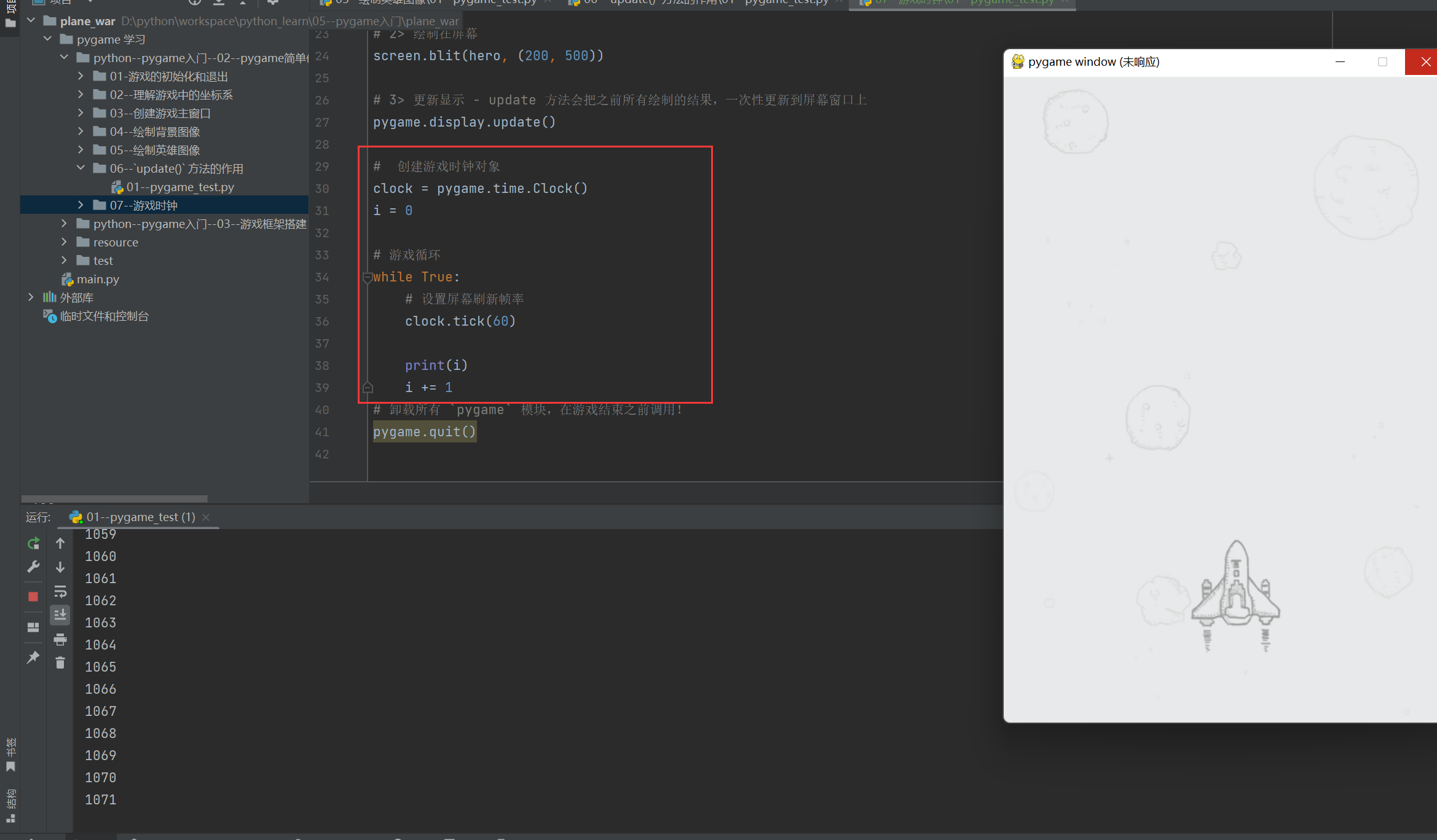Click the up arrow in the run console
Screen dimensions: 1437x840
pos(60,543)
